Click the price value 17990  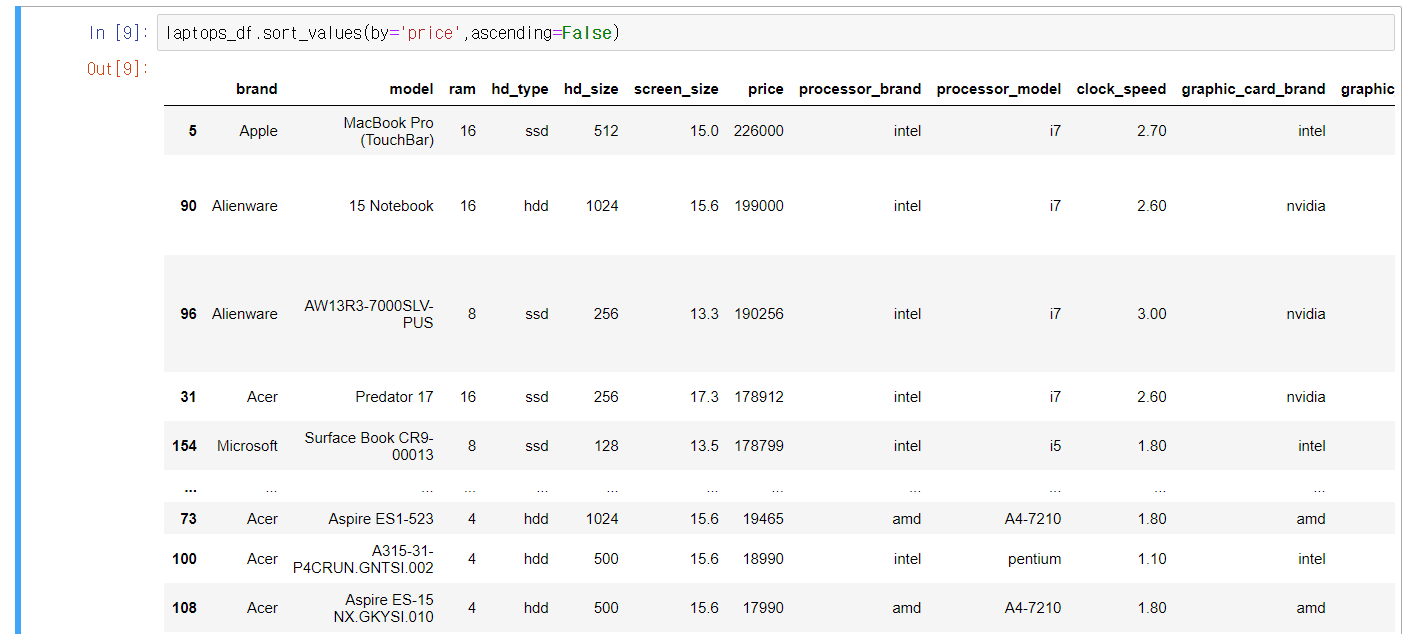763,608
